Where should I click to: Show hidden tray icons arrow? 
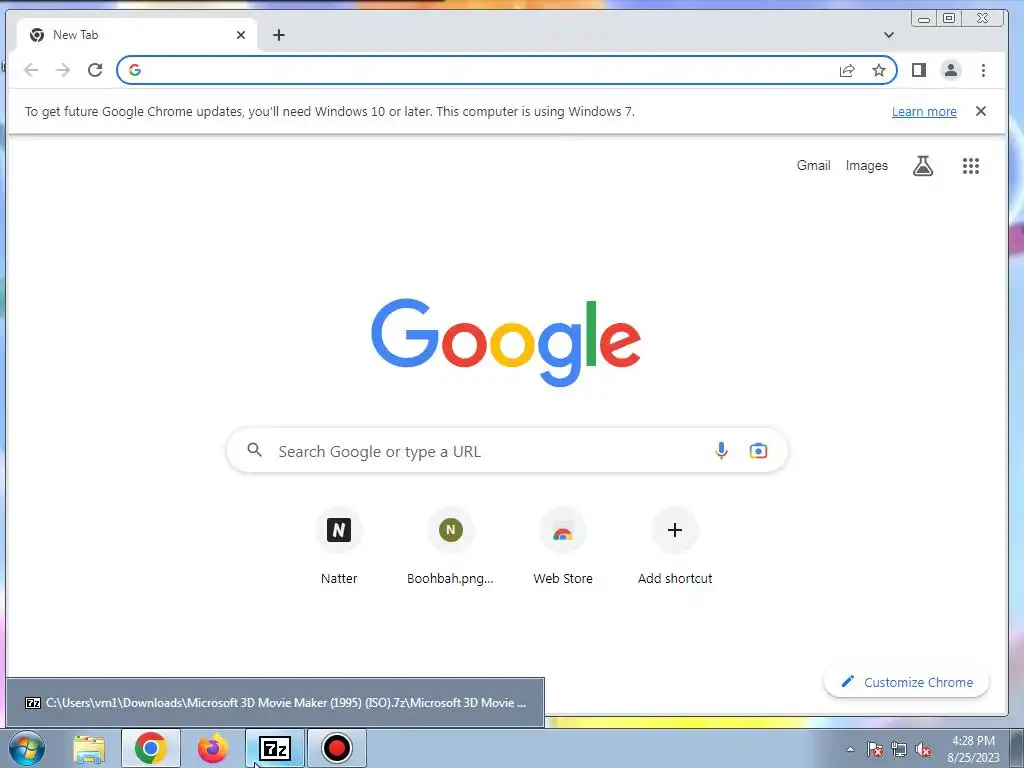tap(850, 749)
